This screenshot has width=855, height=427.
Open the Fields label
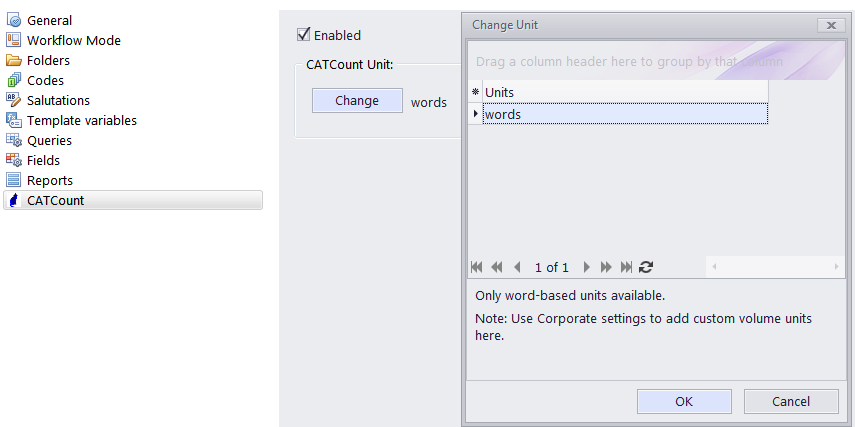coord(44,160)
